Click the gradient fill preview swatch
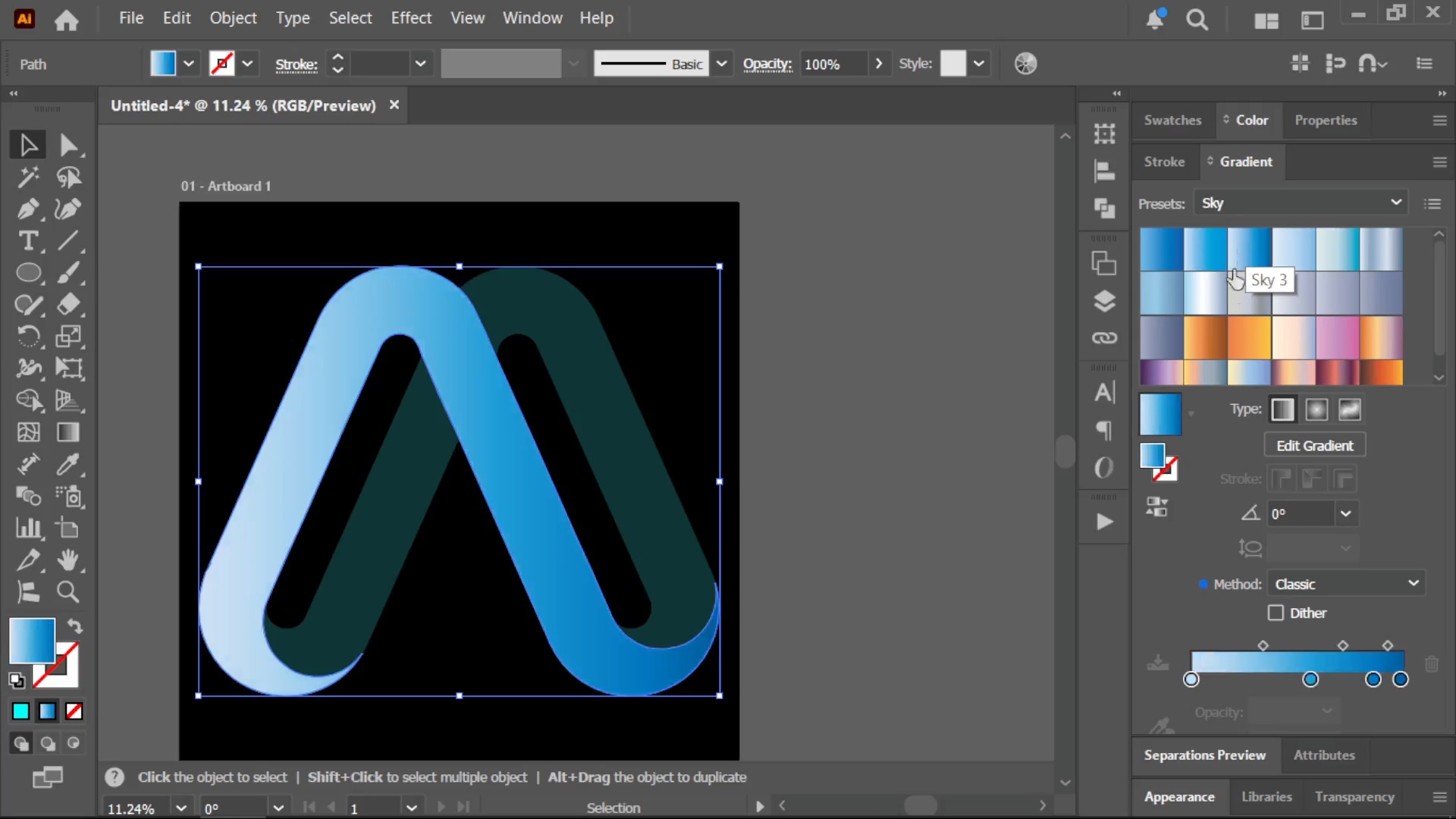Image resolution: width=1456 pixels, height=819 pixels. 1160,414
